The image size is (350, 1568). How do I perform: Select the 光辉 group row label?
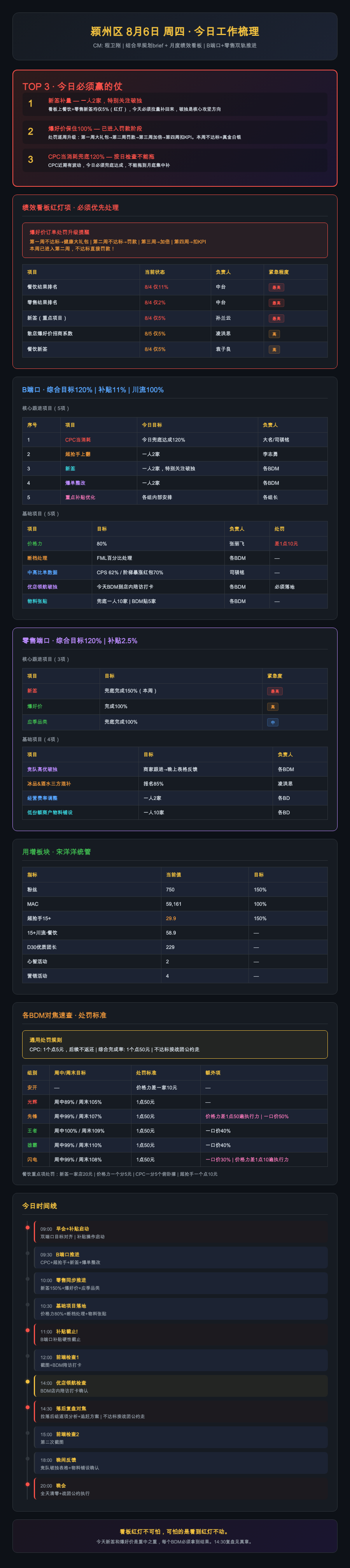pyautogui.click(x=32, y=1102)
